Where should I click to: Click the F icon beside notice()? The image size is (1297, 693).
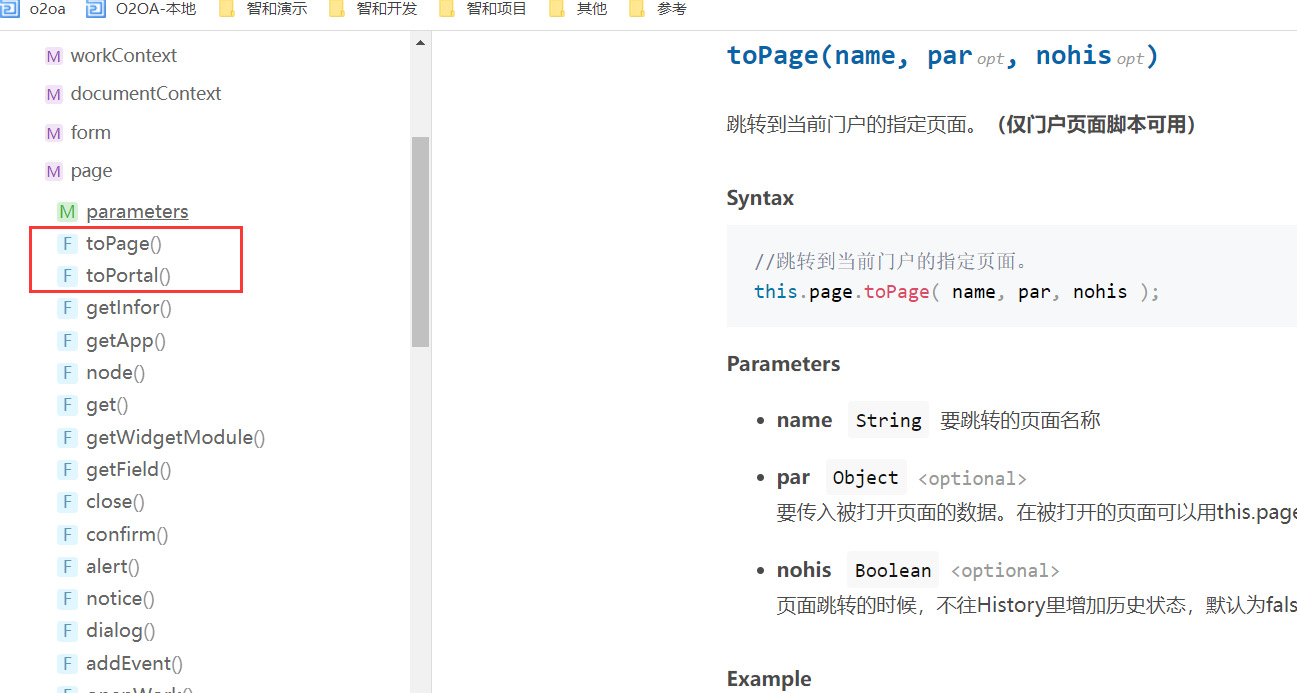pyautogui.click(x=67, y=598)
